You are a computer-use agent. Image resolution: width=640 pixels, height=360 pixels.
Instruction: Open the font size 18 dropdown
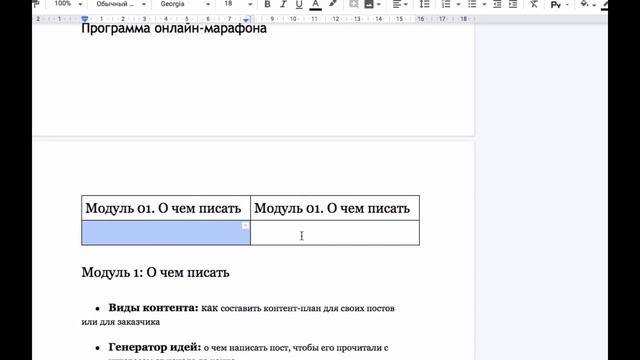(x=238, y=4)
